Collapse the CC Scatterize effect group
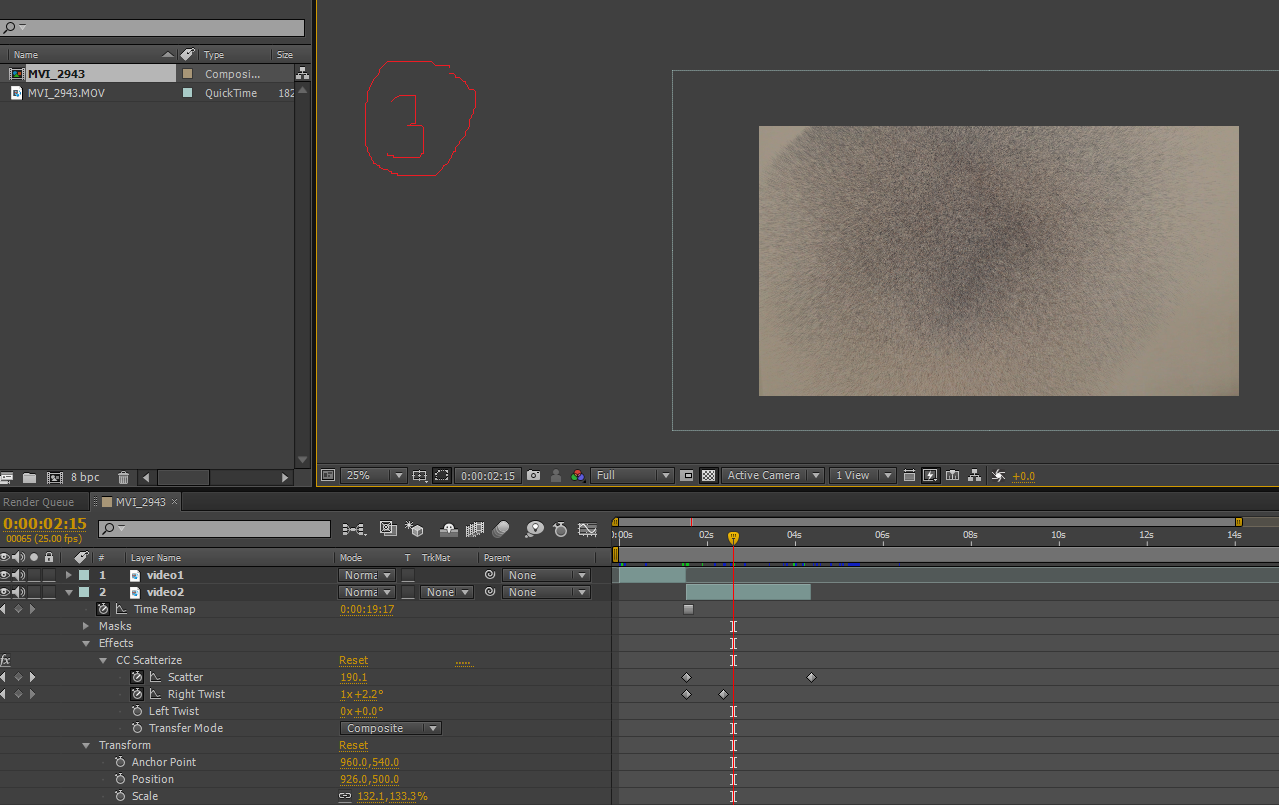The image size is (1279, 805). click(x=103, y=660)
